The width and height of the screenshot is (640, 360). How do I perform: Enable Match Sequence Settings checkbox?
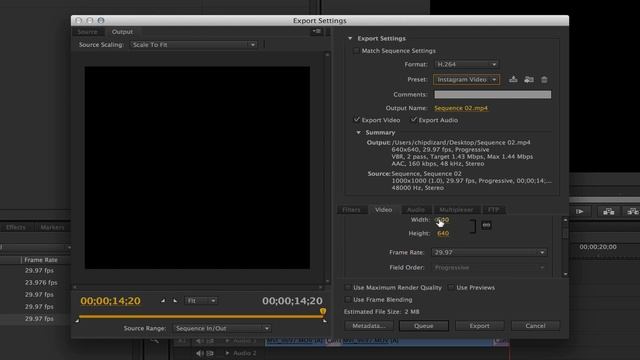(x=356, y=51)
